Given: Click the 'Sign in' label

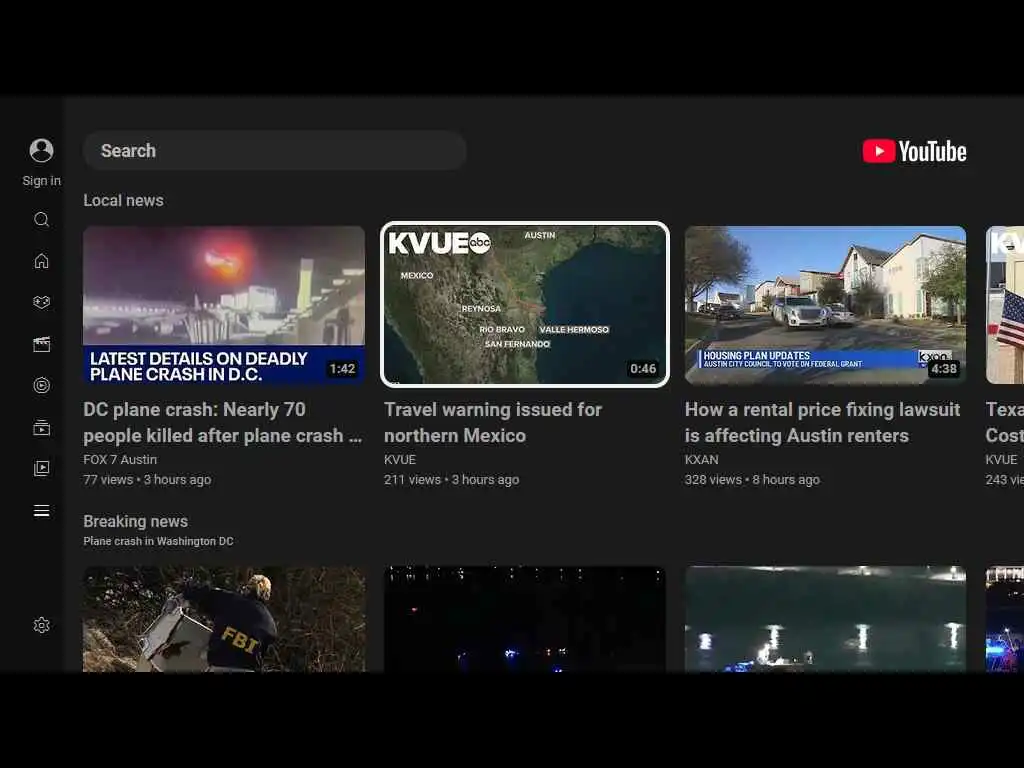Looking at the screenshot, I should click(41, 181).
